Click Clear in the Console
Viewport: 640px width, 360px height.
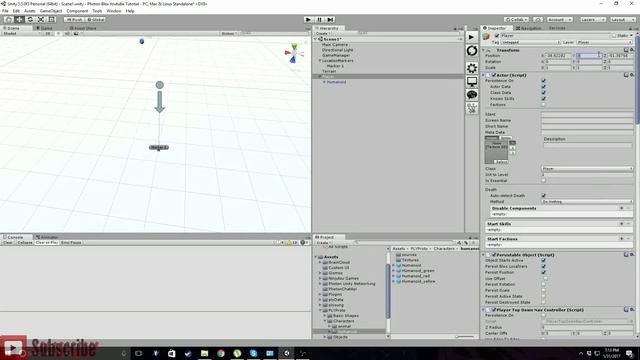tap(8, 242)
